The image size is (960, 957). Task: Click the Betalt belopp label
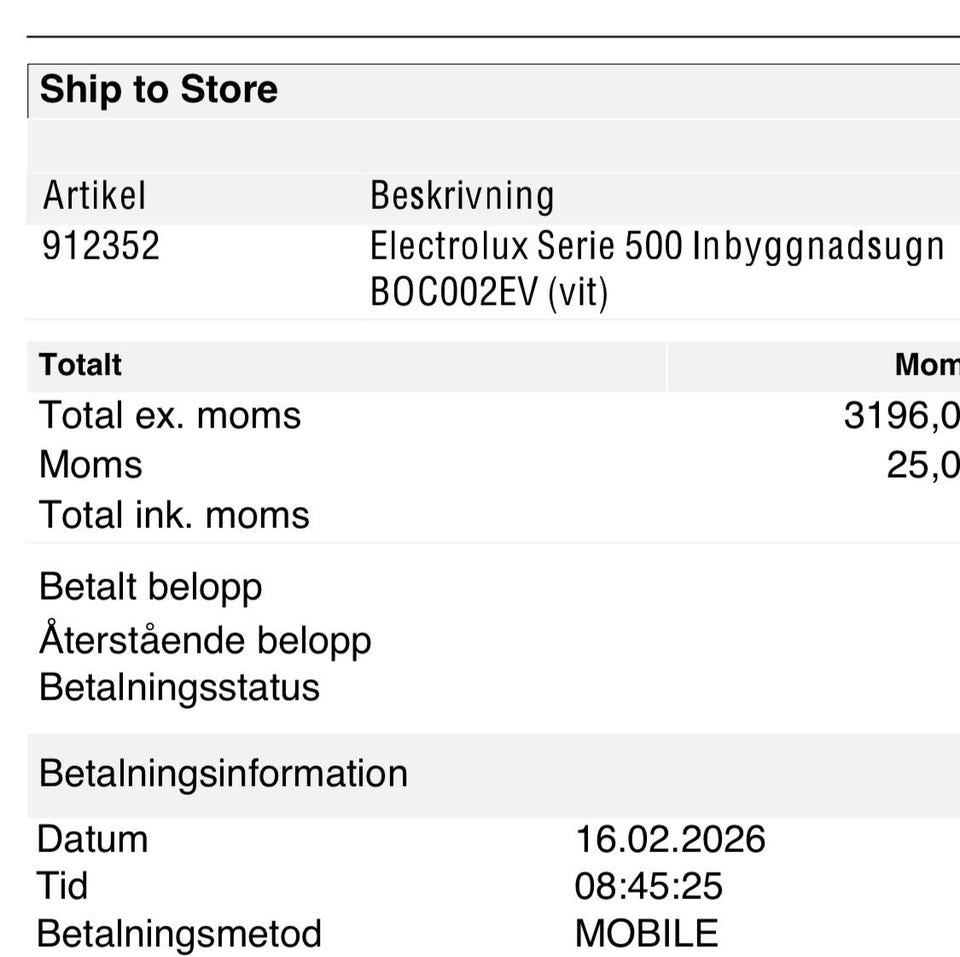click(x=150, y=587)
